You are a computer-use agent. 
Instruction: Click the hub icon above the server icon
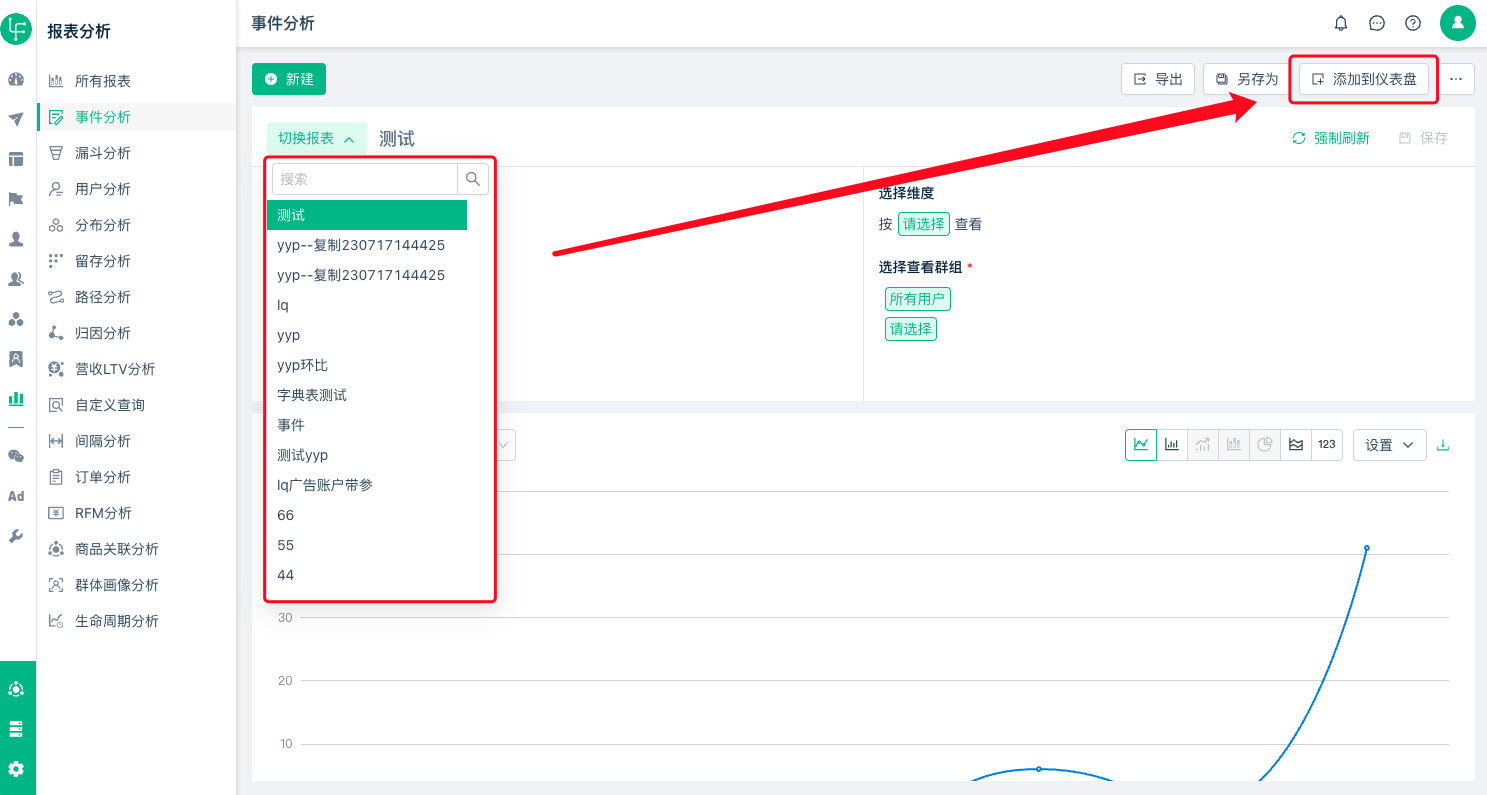[x=16, y=689]
